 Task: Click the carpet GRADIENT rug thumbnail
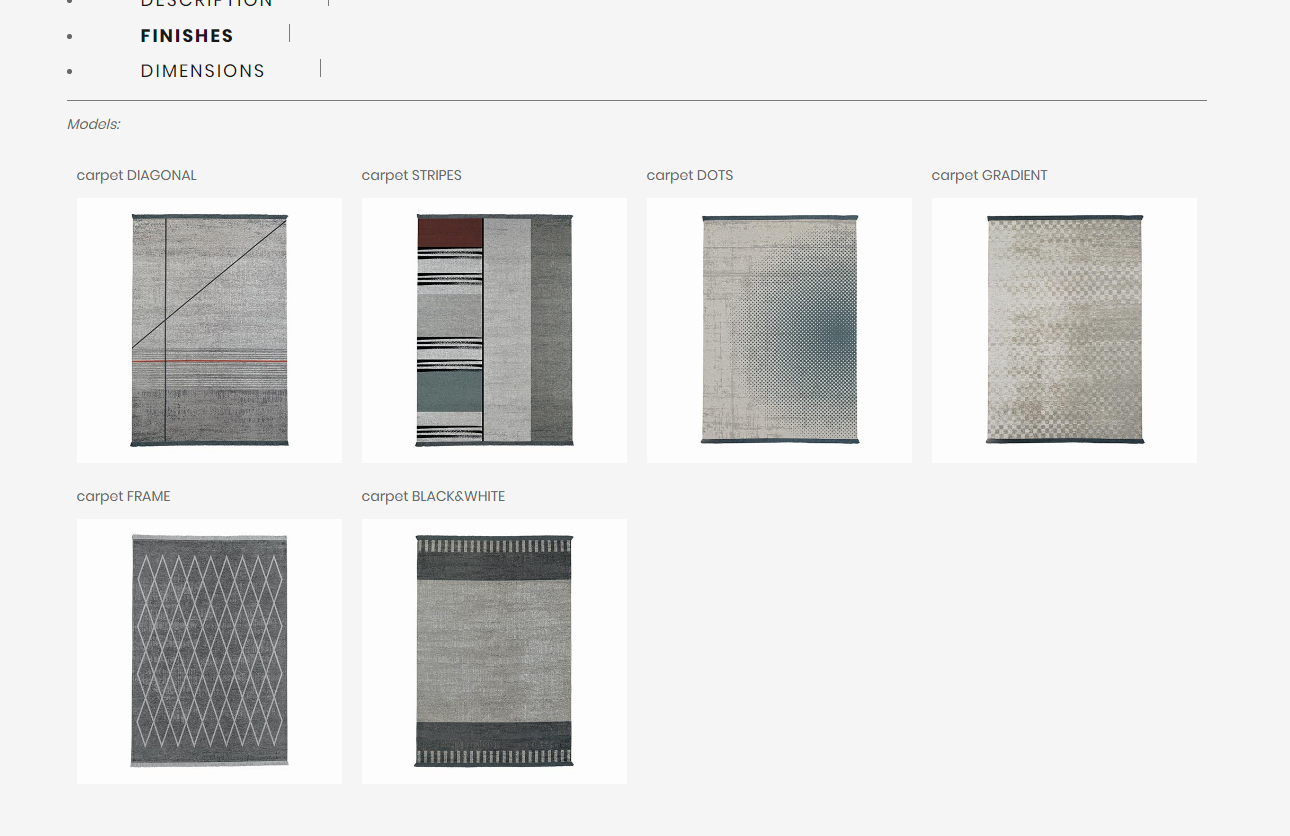(x=1064, y=330)
